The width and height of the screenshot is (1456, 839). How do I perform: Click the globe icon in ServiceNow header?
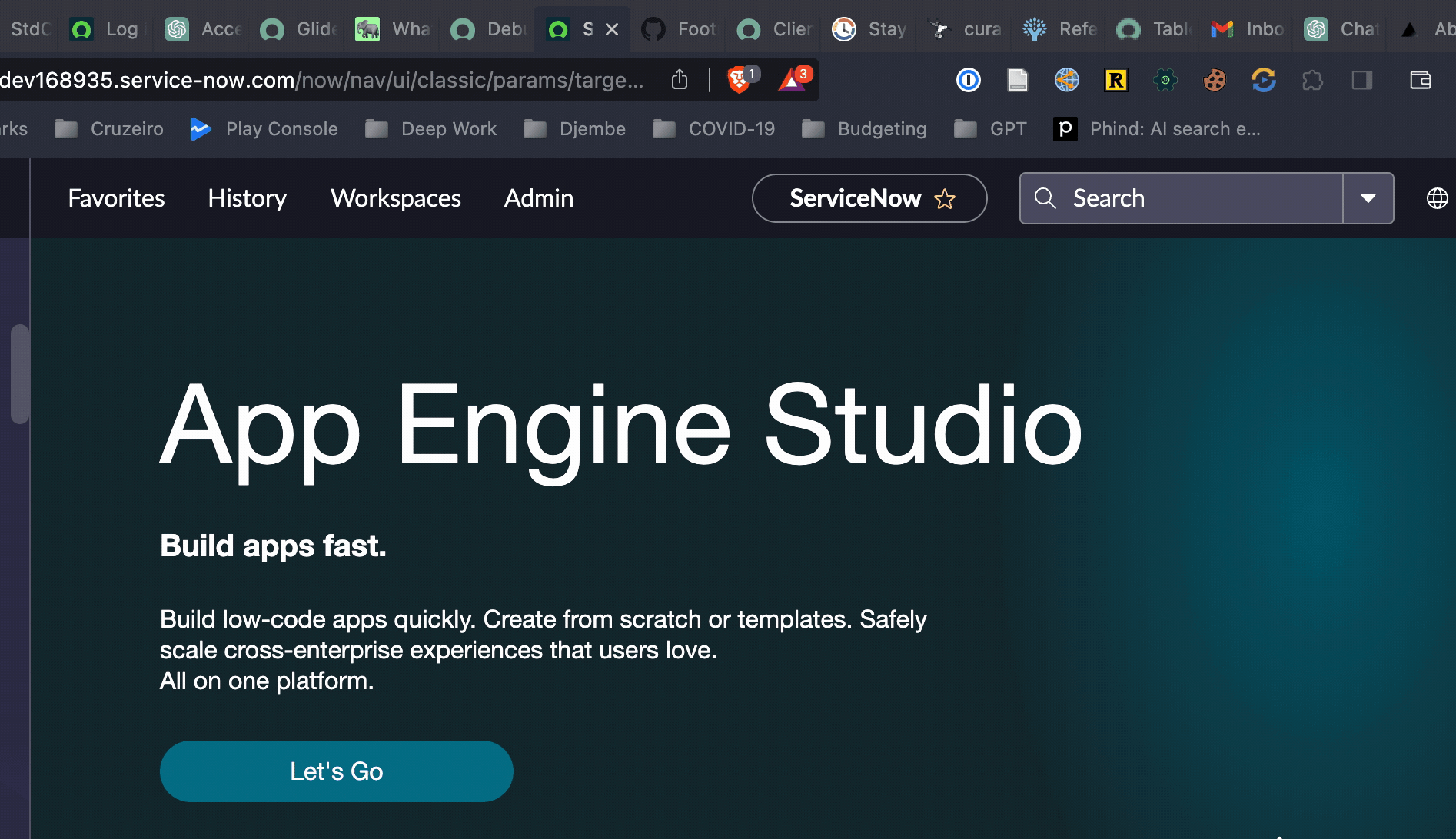coord(1437,198)
